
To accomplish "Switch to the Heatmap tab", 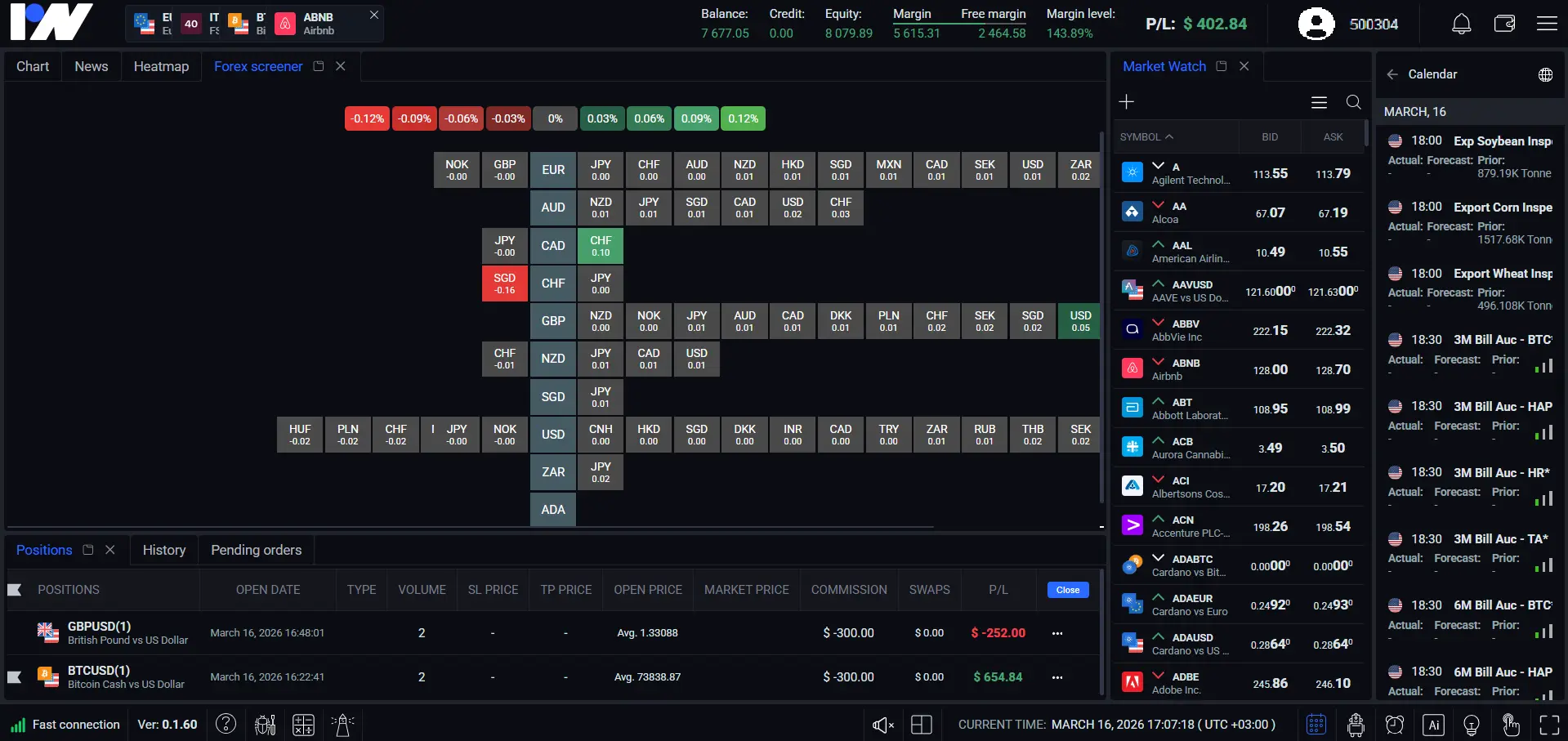I will click(x=161, y=66).
